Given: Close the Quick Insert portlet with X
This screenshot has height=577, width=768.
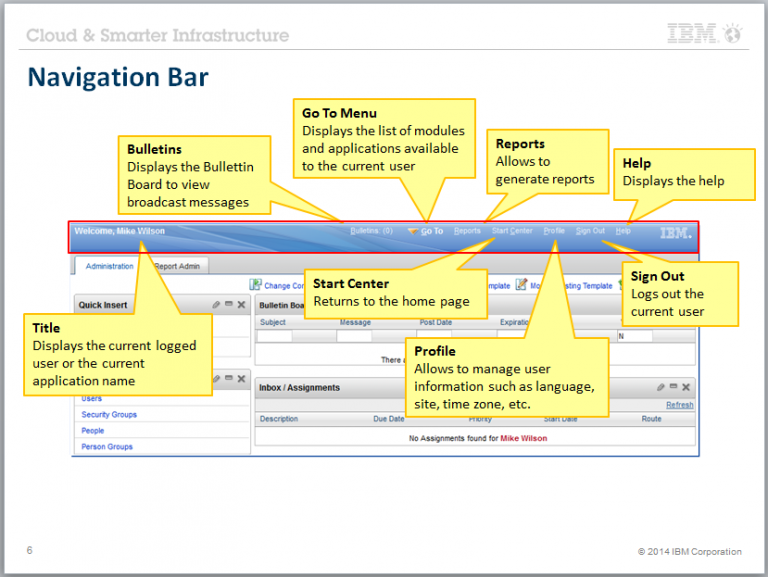Looking at the screenshot, I should point(241,305).
